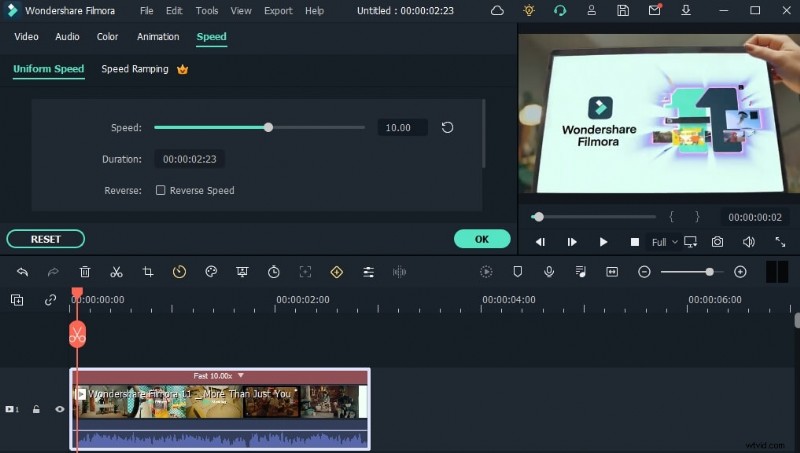
Task: Click the Speed slider handle
Action: (268, 128)
